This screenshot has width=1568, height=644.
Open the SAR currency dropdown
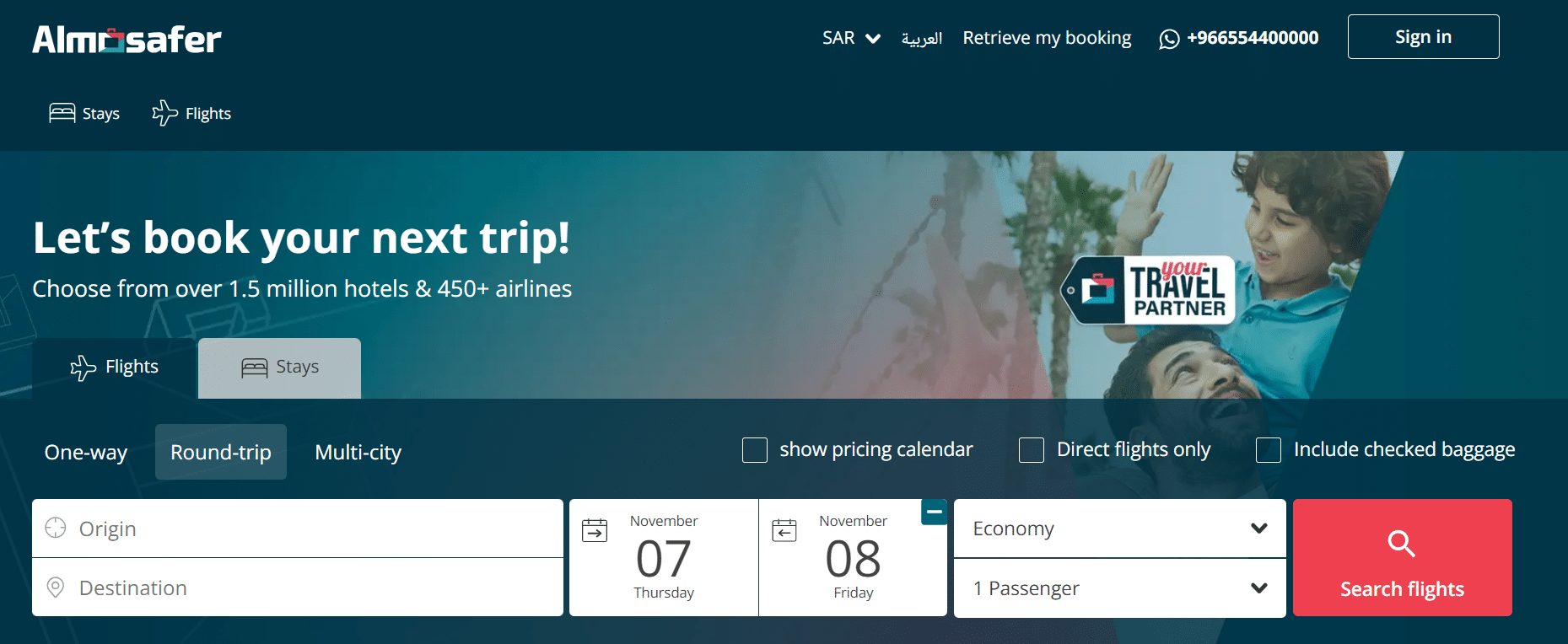coord(852,38)
